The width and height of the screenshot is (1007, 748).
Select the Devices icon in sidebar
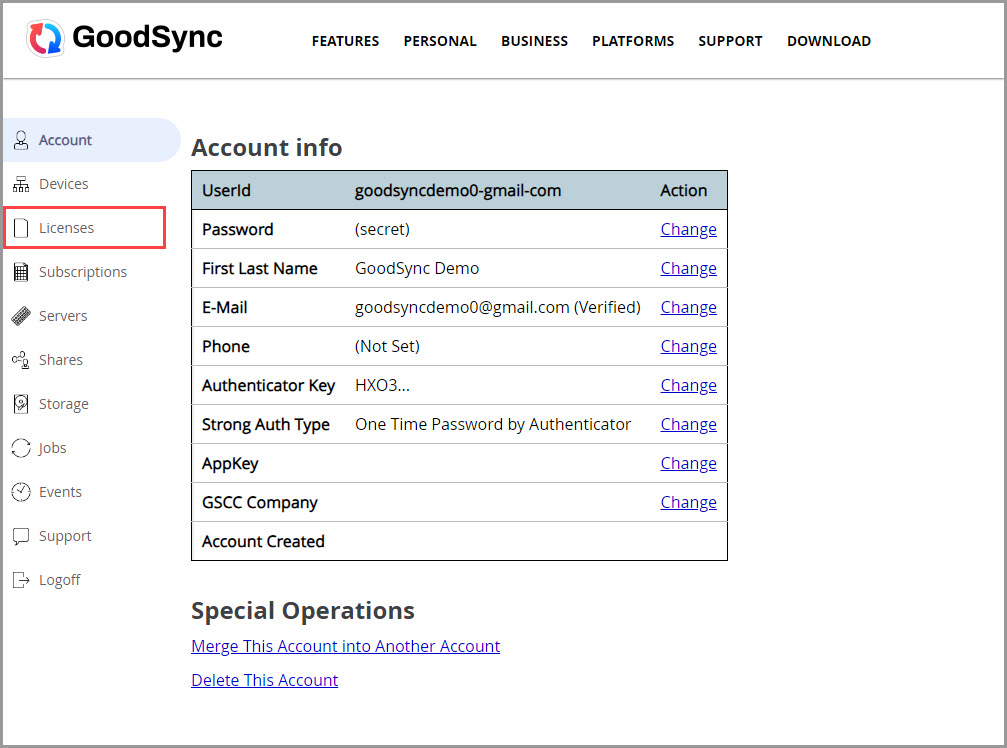click(x=21, y=183)
